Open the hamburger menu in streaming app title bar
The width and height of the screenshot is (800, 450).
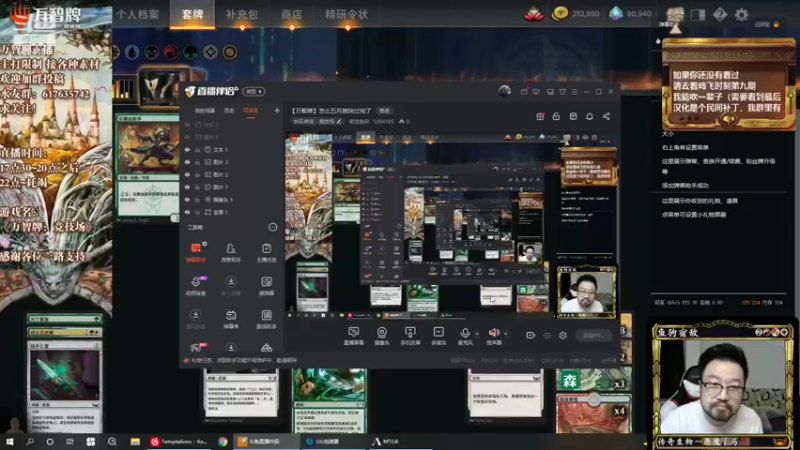pyautogui.click(x=574, y=92)
